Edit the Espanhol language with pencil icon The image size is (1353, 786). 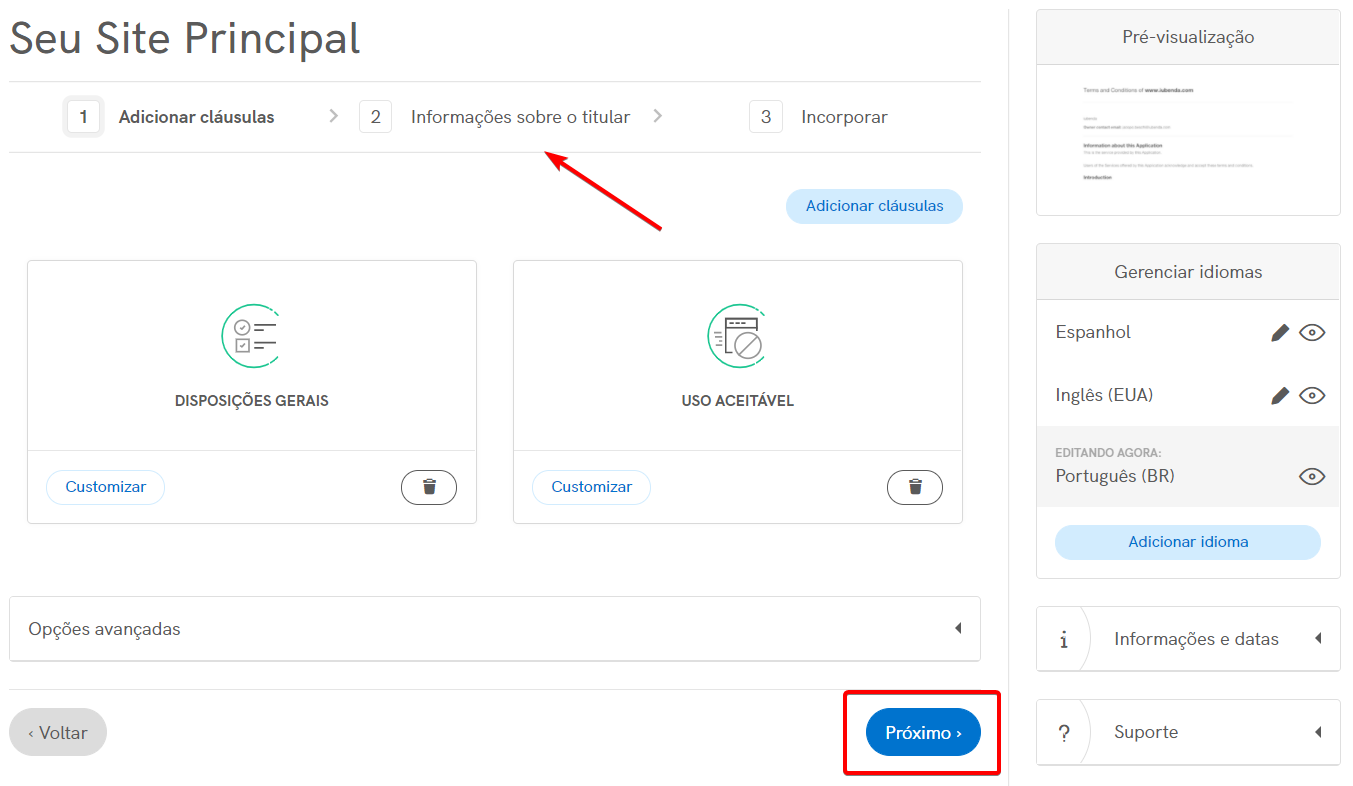click(1279, 333)
